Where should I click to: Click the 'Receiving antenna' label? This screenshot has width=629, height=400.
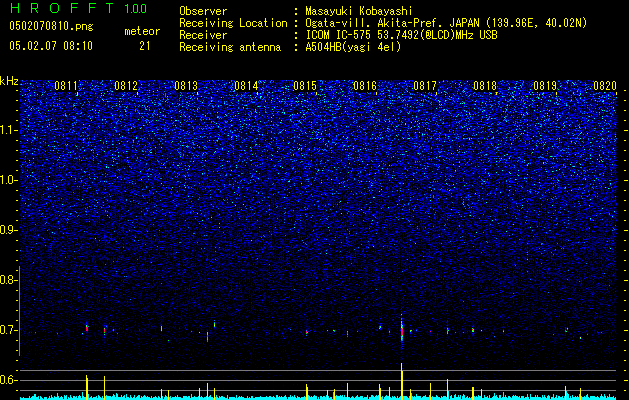[230, 47]
